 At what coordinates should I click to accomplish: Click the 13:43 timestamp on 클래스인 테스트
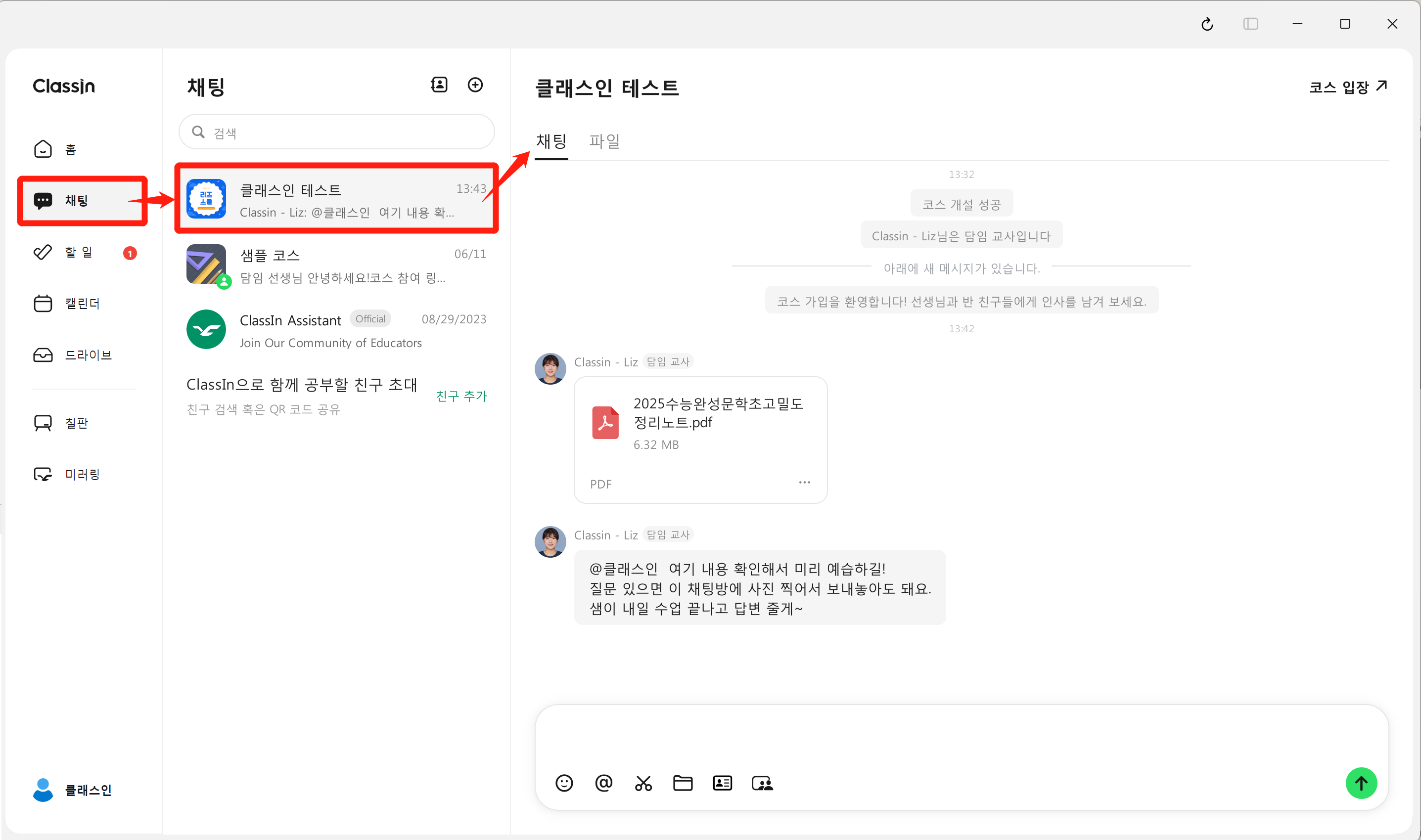point(471,188)
